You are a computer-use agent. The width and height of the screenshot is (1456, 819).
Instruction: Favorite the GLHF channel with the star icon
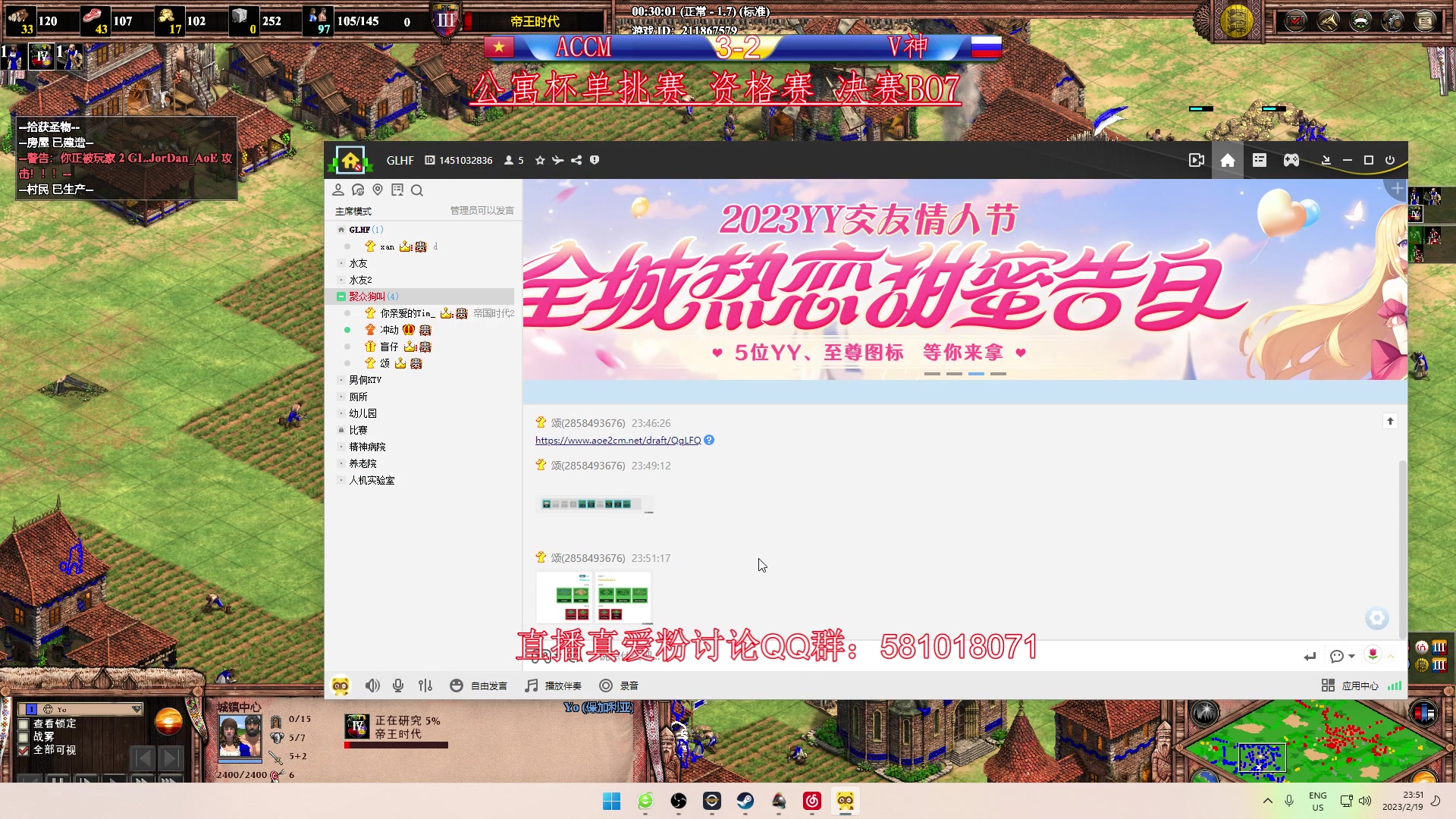tap(540, 160)
